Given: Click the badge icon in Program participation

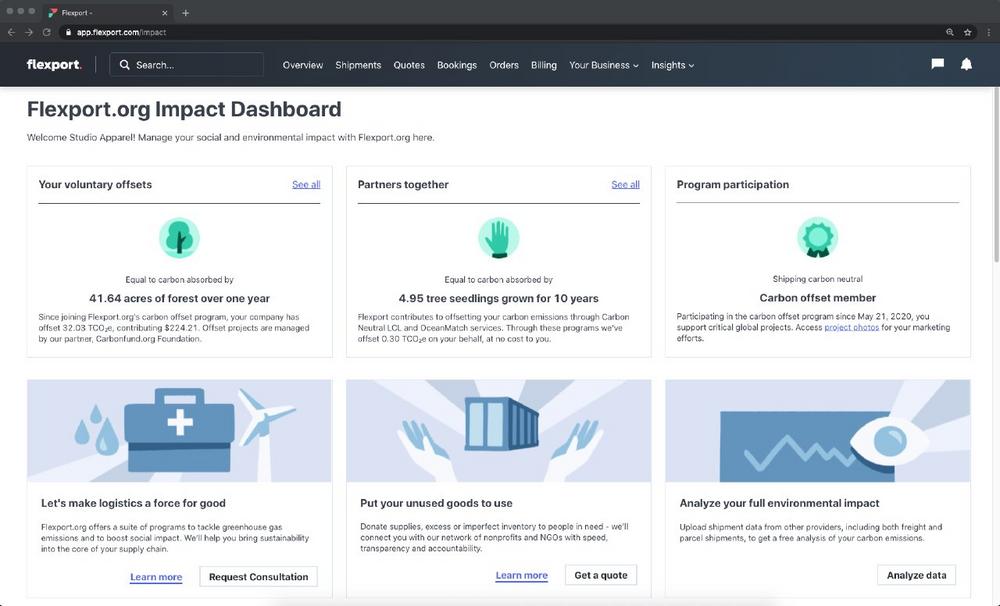Looking at the screenshot, I should pyautogui.click(x=818, y=237).
